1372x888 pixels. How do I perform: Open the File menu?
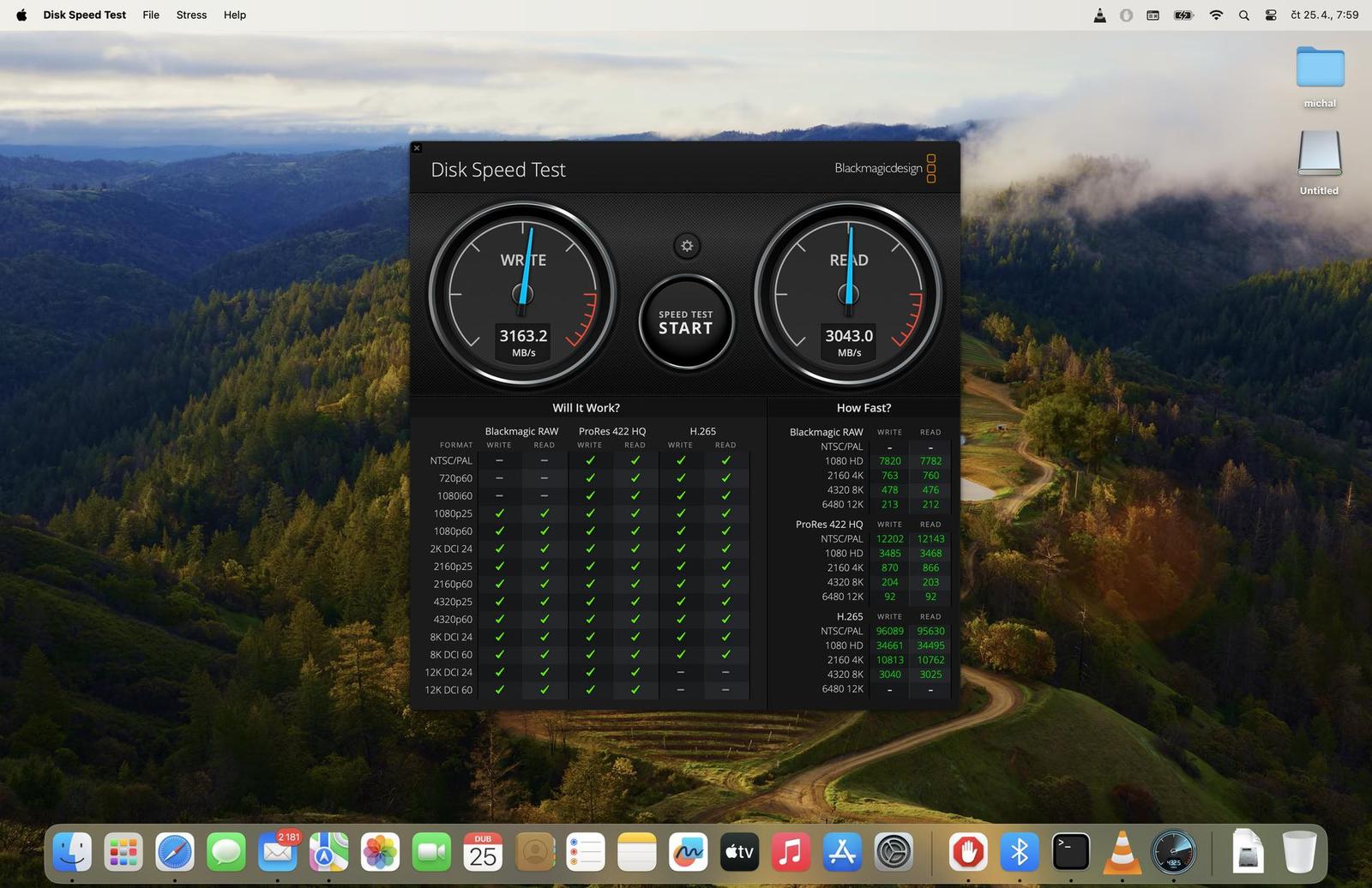click(151, 15)
